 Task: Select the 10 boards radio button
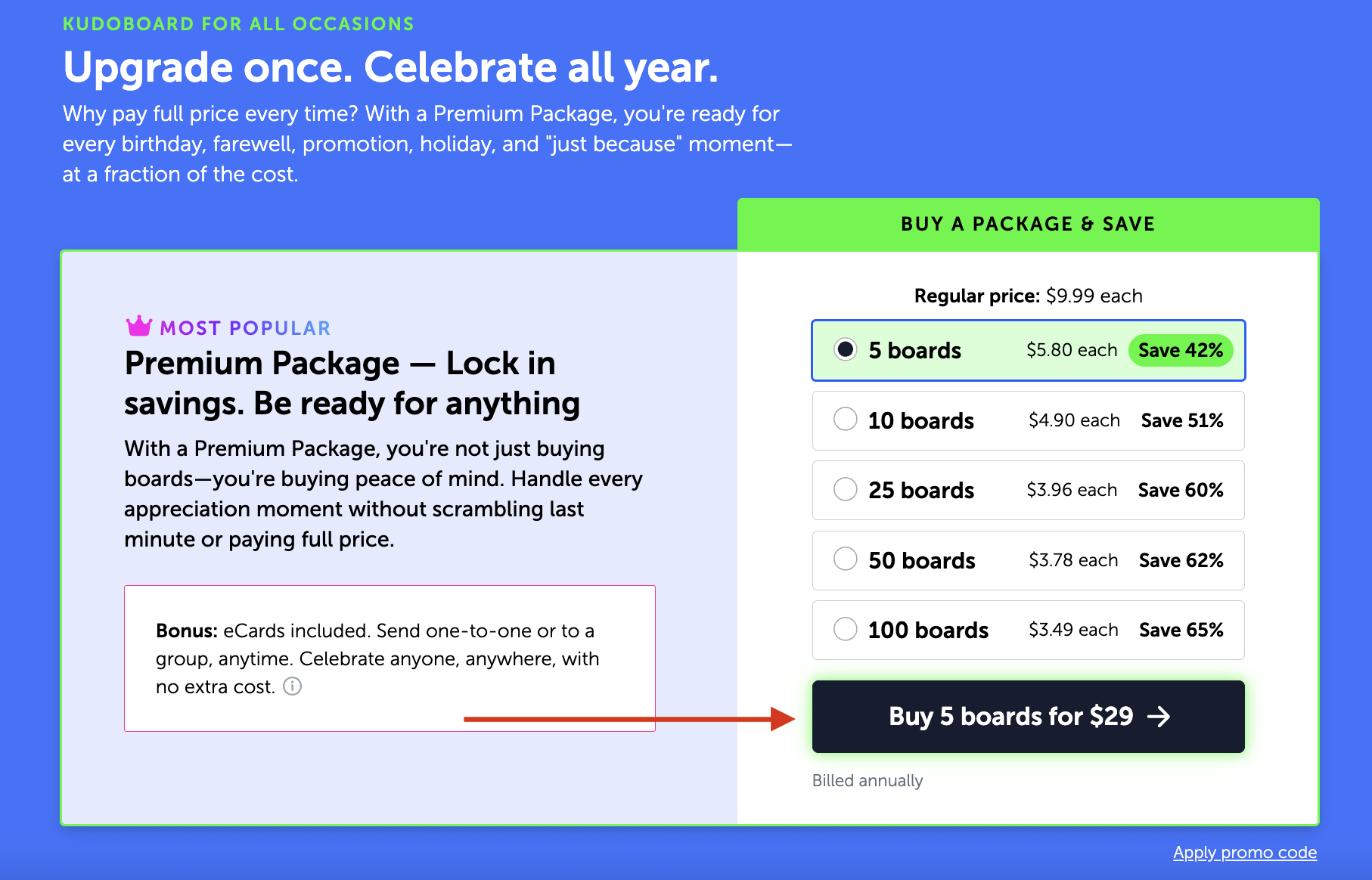pyautogui.click(x=845, y=419)
